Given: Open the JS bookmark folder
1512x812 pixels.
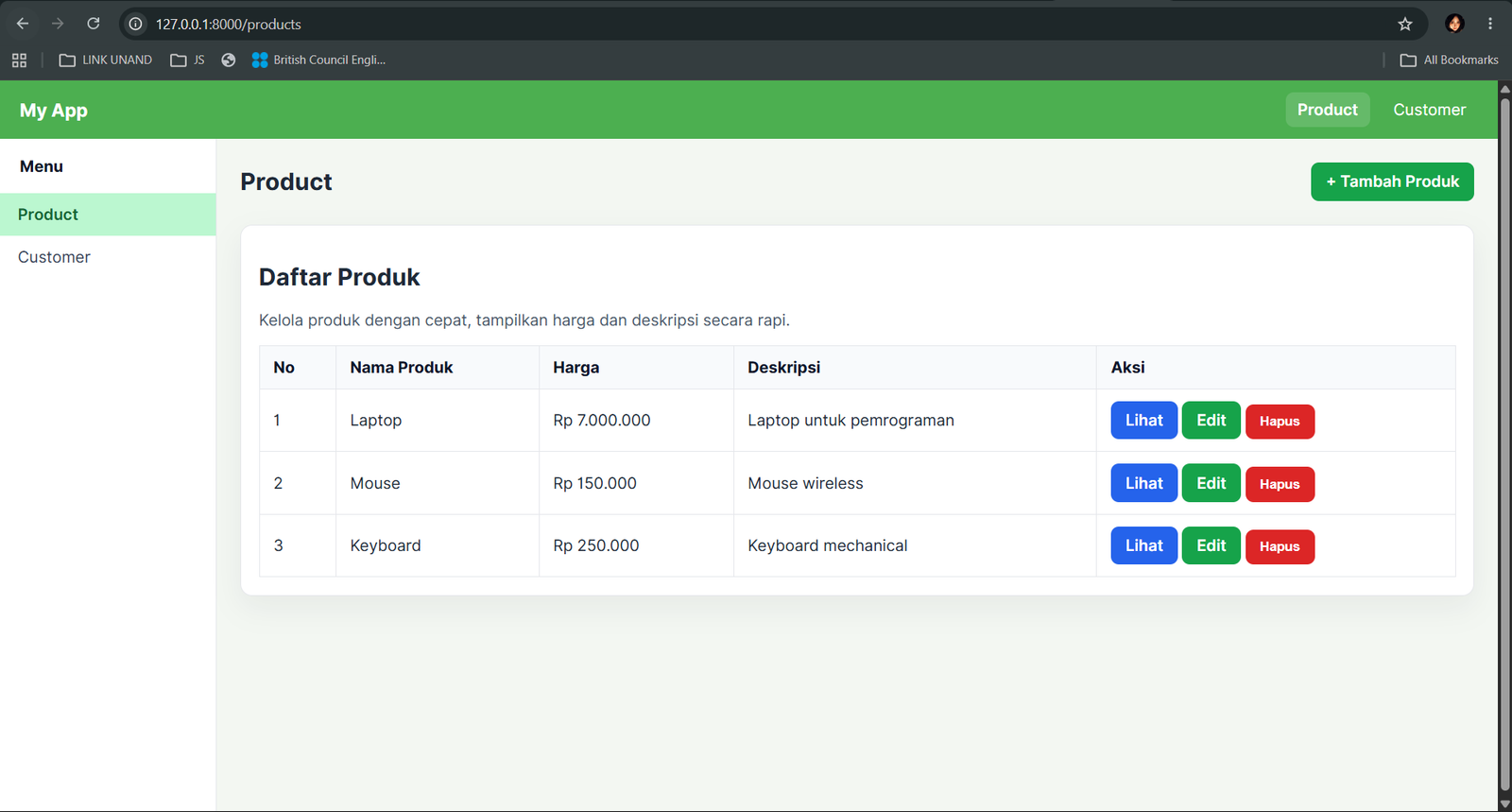Looking at the screenshot, I should [x=187, y=60].
